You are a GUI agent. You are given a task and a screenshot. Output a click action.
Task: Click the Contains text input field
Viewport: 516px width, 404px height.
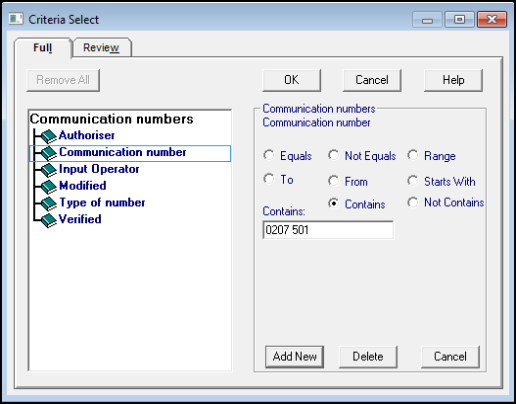tap(328, 230)
